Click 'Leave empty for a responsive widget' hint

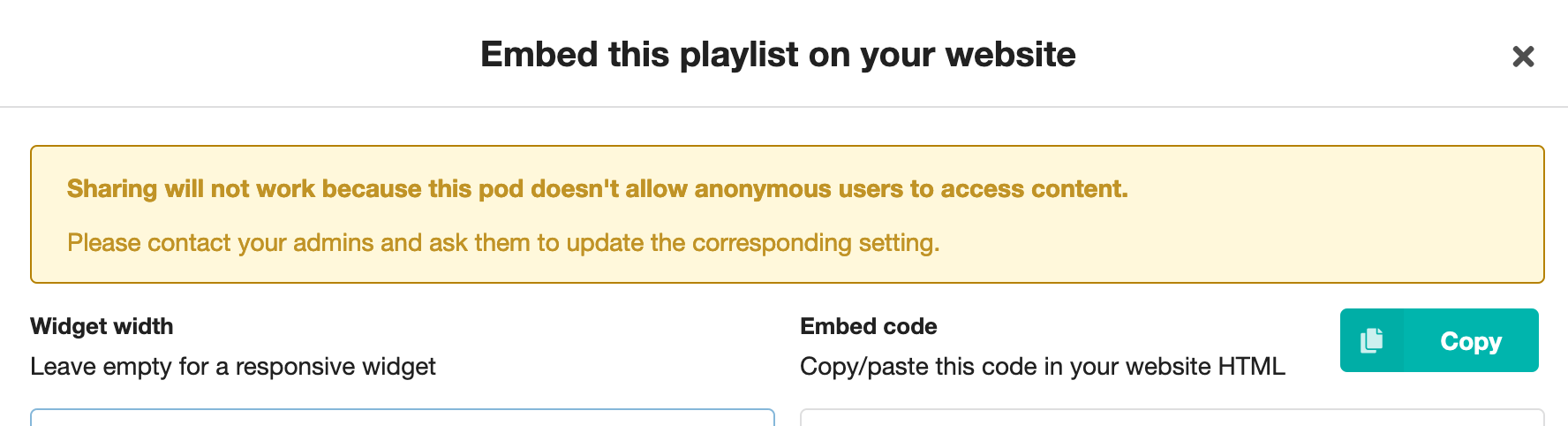[x=233, y=366]
